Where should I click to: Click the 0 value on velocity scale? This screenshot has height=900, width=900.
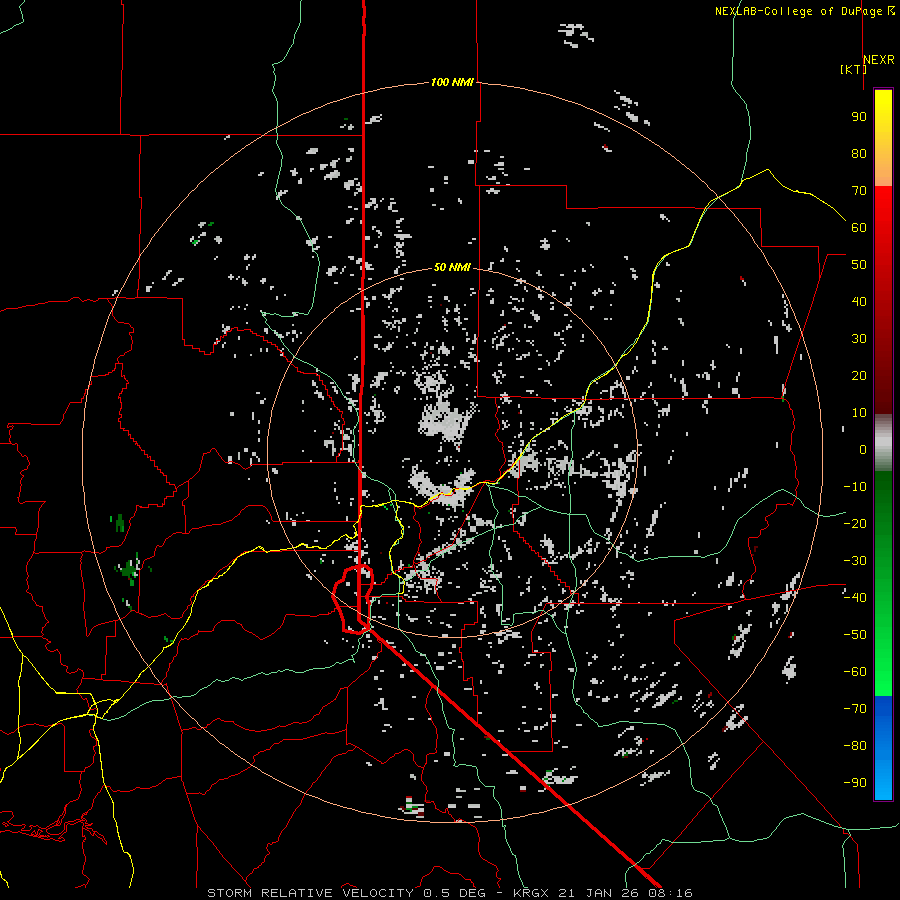pos(863,450)
